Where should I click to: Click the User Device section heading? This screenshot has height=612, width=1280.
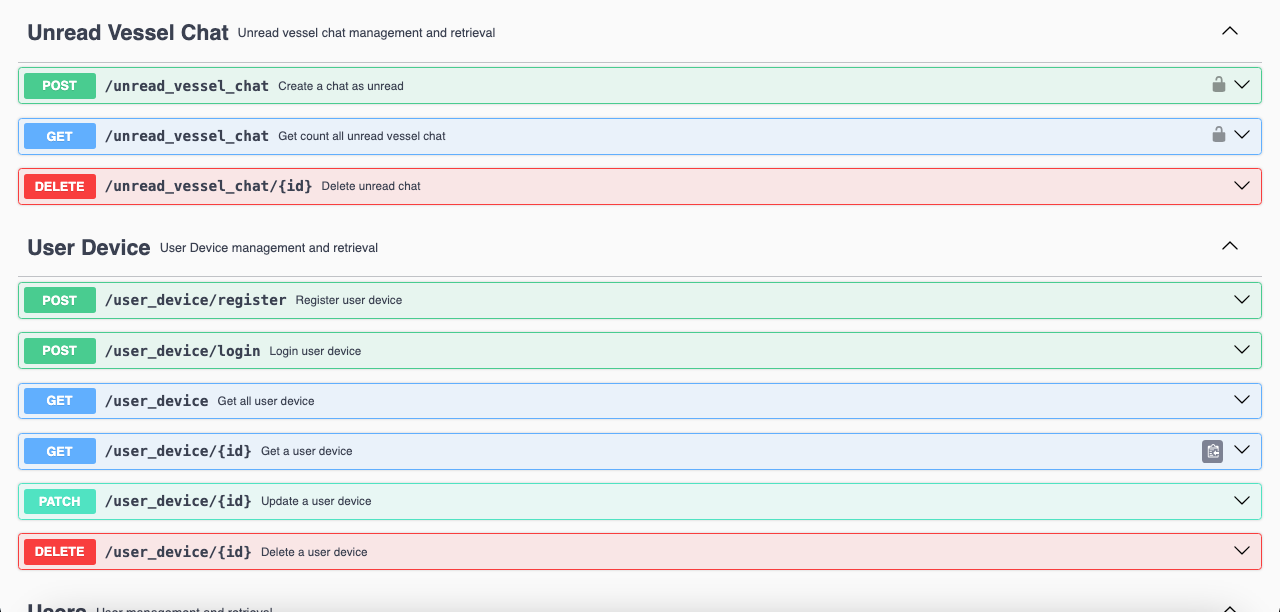pyautogui.click(x=89, y=247)
